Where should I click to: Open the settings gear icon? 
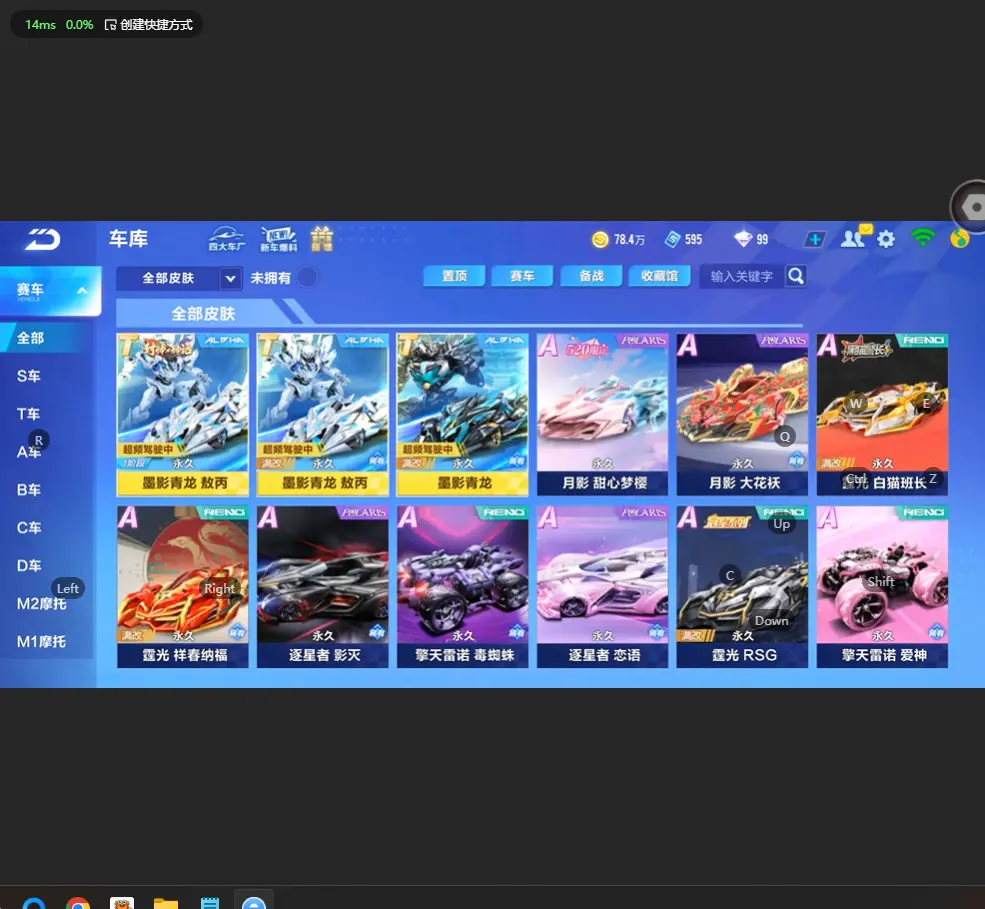pyautogui.click(x=886, y=239)
